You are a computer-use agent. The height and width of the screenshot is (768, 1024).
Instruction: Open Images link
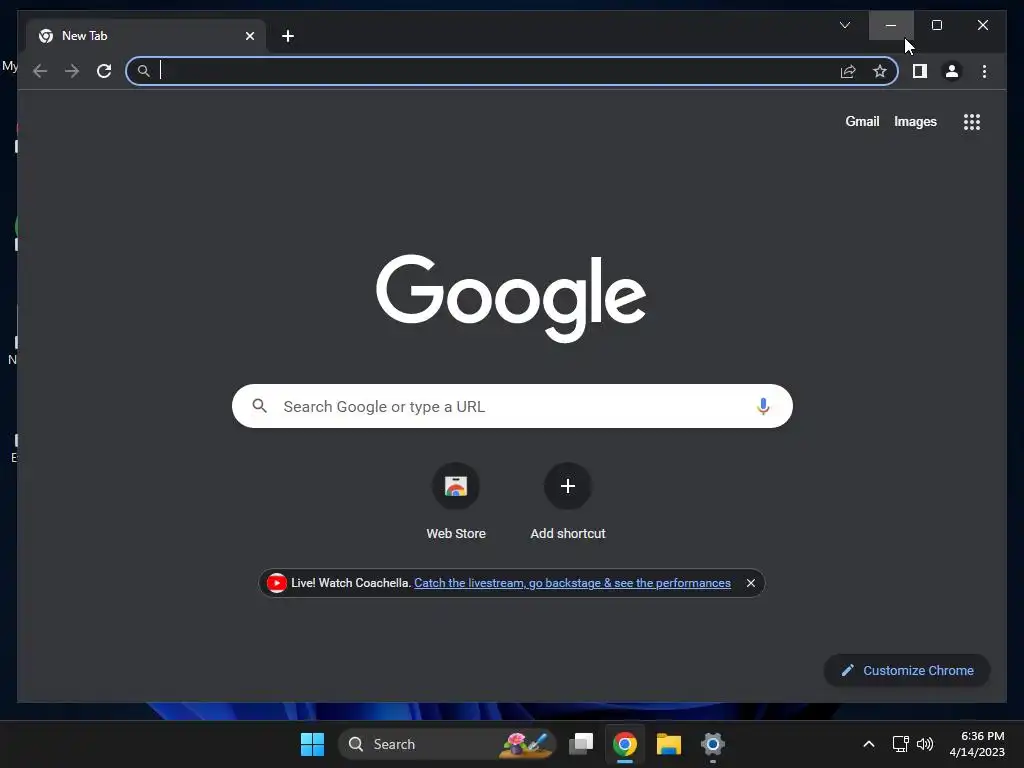coord(915,121)
